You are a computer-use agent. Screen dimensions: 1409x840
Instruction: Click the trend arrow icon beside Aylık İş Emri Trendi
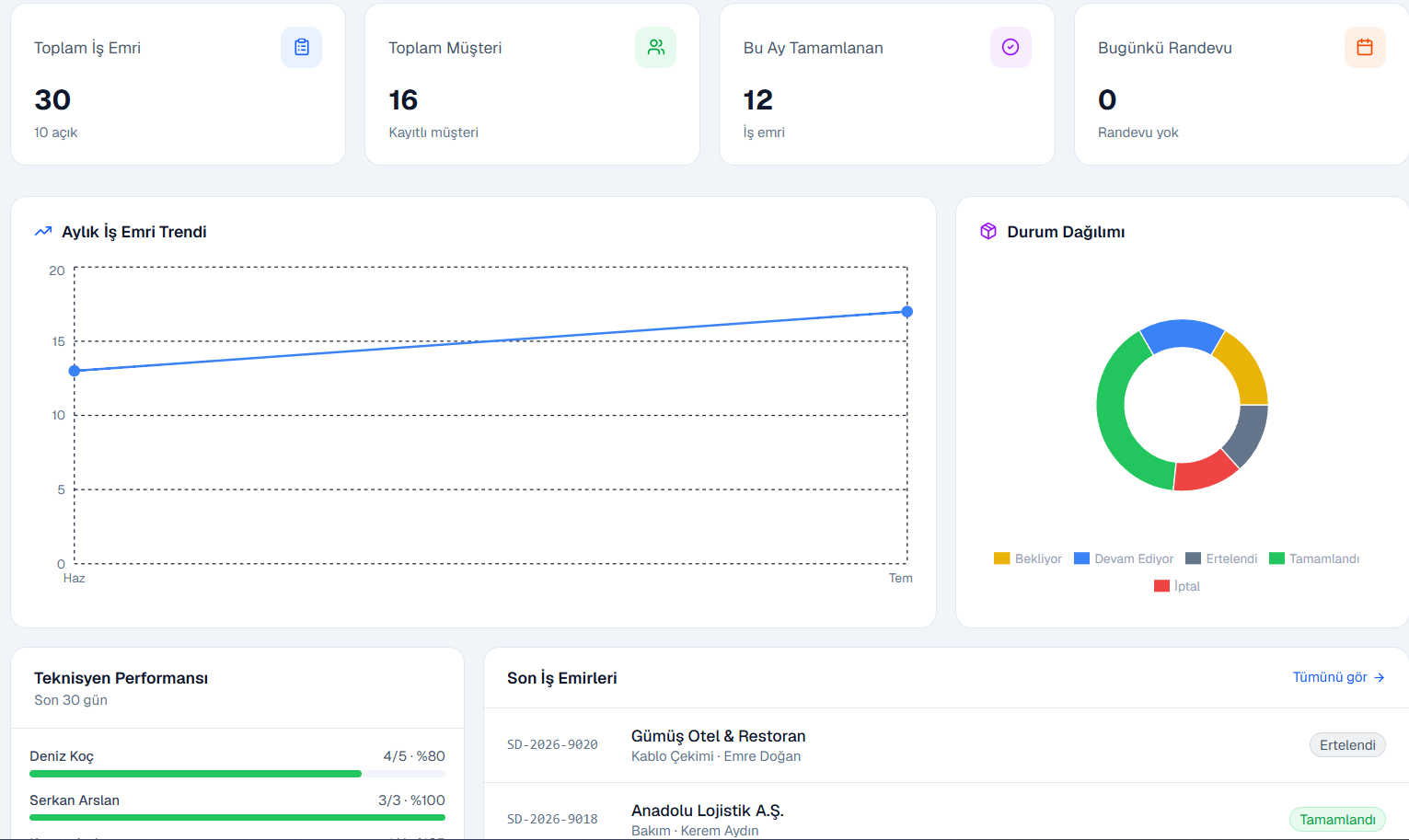click(x=43, y=232)
